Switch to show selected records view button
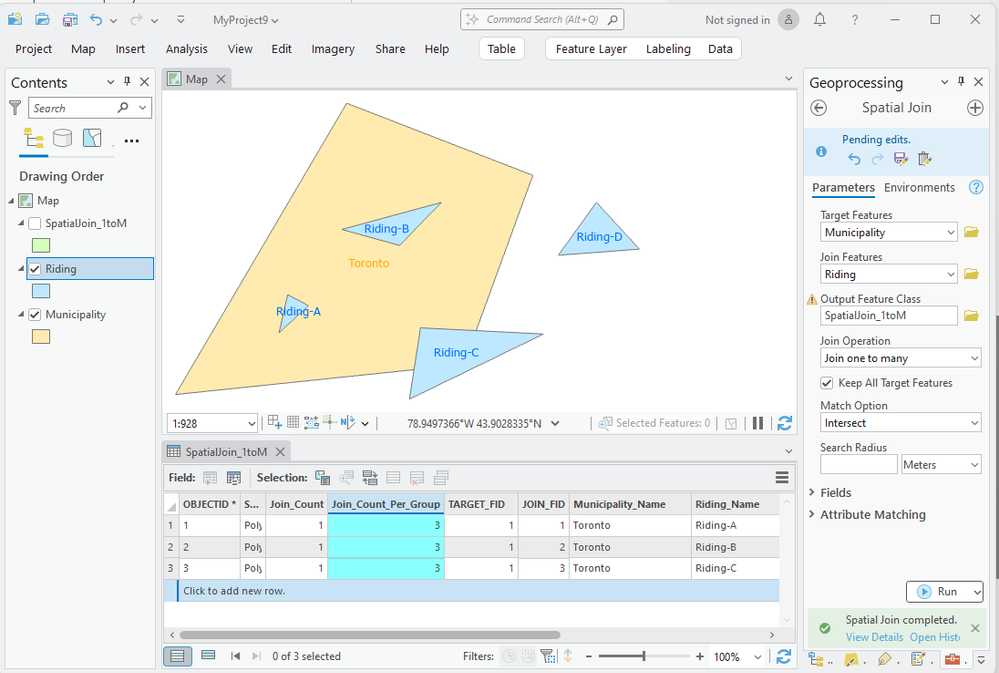 point(208,655)
